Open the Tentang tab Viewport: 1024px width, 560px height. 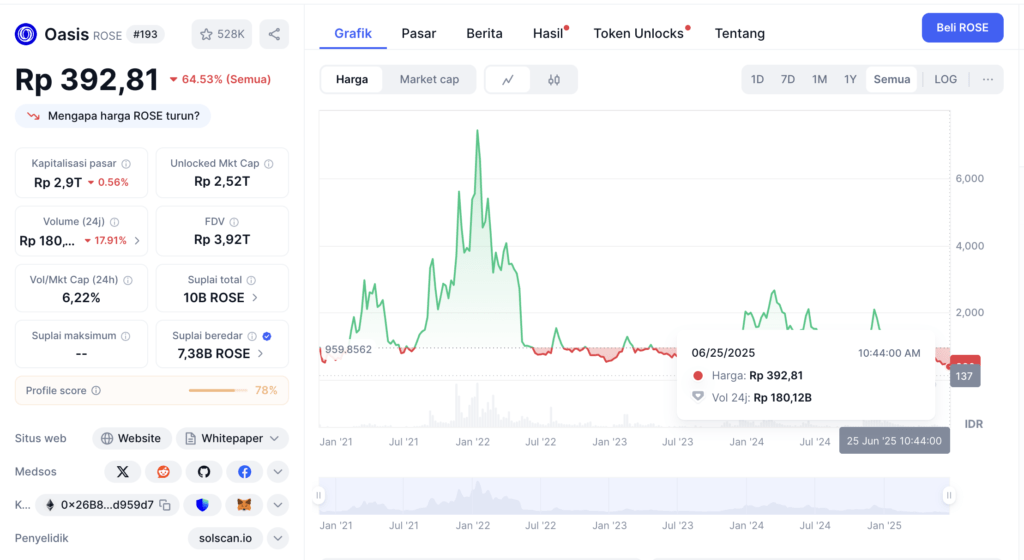point(740,33)
